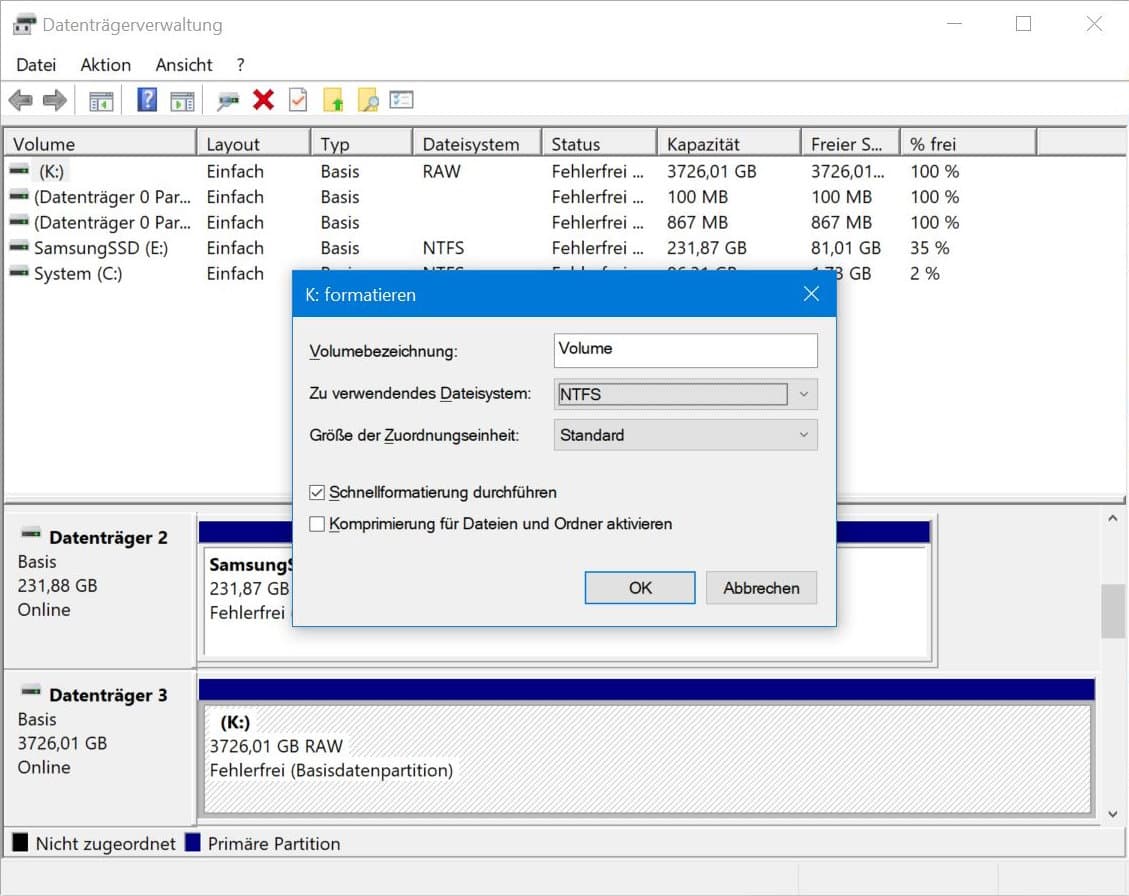Click the Abbrechen button
Image resolution: width=1129 pixels, height=896 pixels.
(761, 588)
